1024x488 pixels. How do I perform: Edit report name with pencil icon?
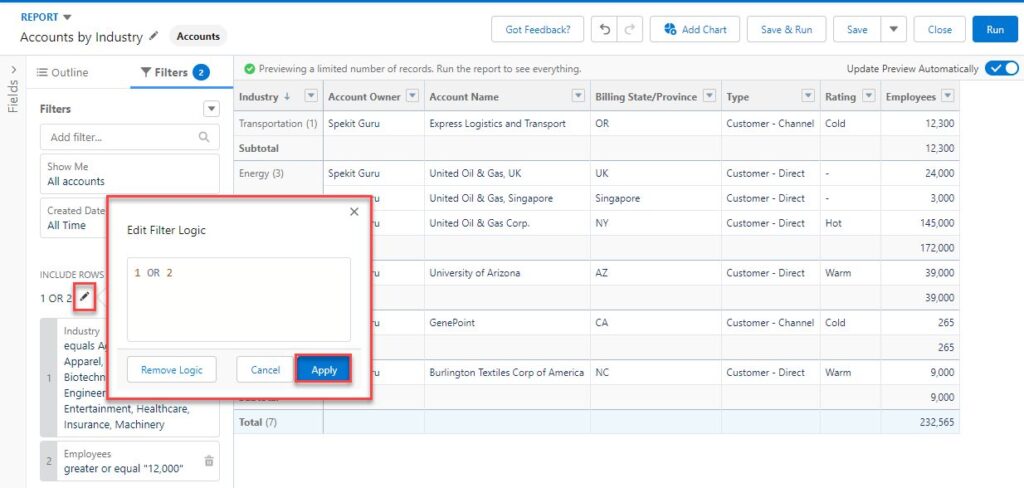pos(153,37)
